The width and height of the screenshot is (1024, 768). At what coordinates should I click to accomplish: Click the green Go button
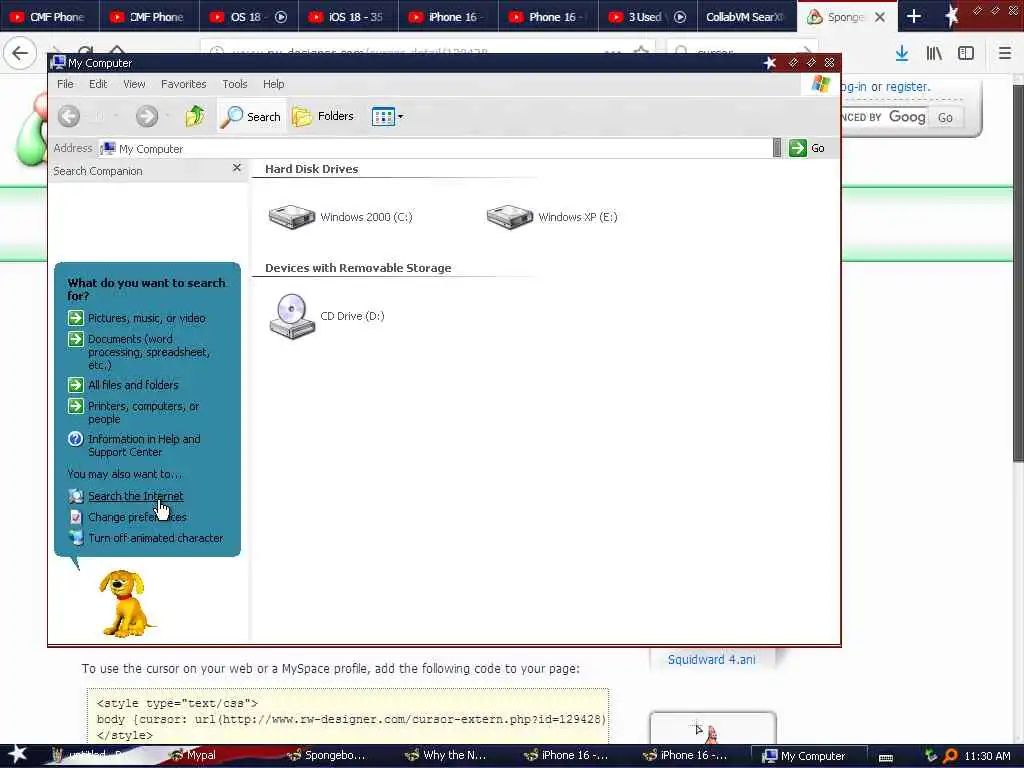[807, 148]
